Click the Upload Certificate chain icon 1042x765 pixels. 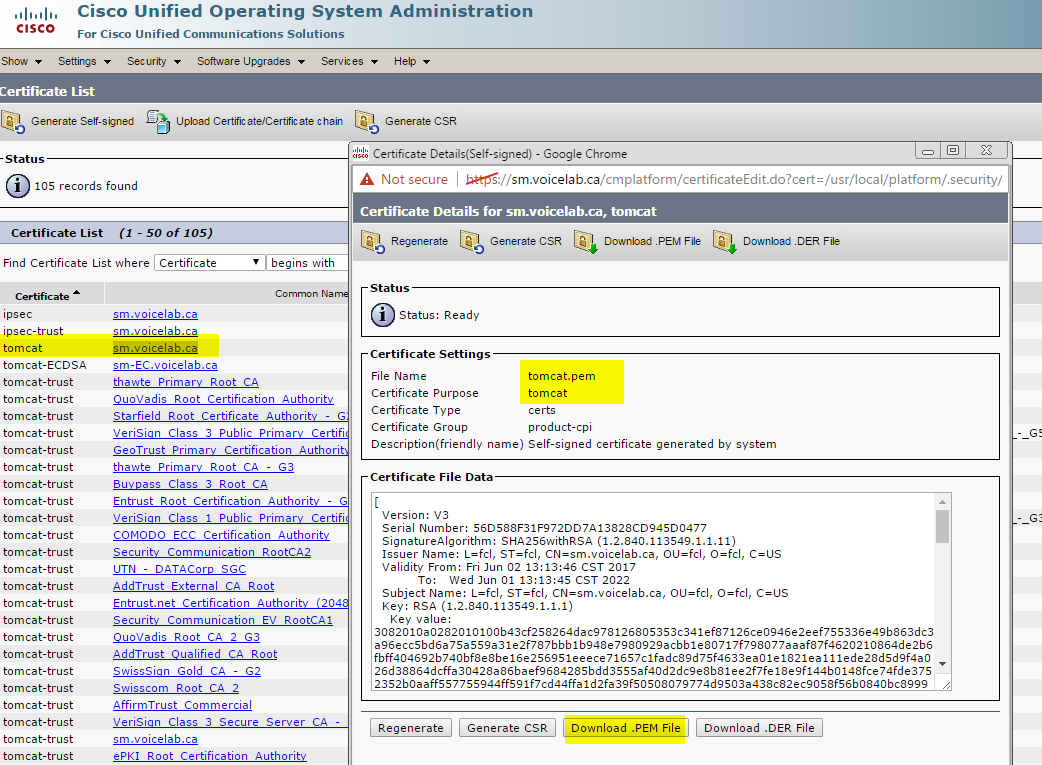tap(158, 122)
